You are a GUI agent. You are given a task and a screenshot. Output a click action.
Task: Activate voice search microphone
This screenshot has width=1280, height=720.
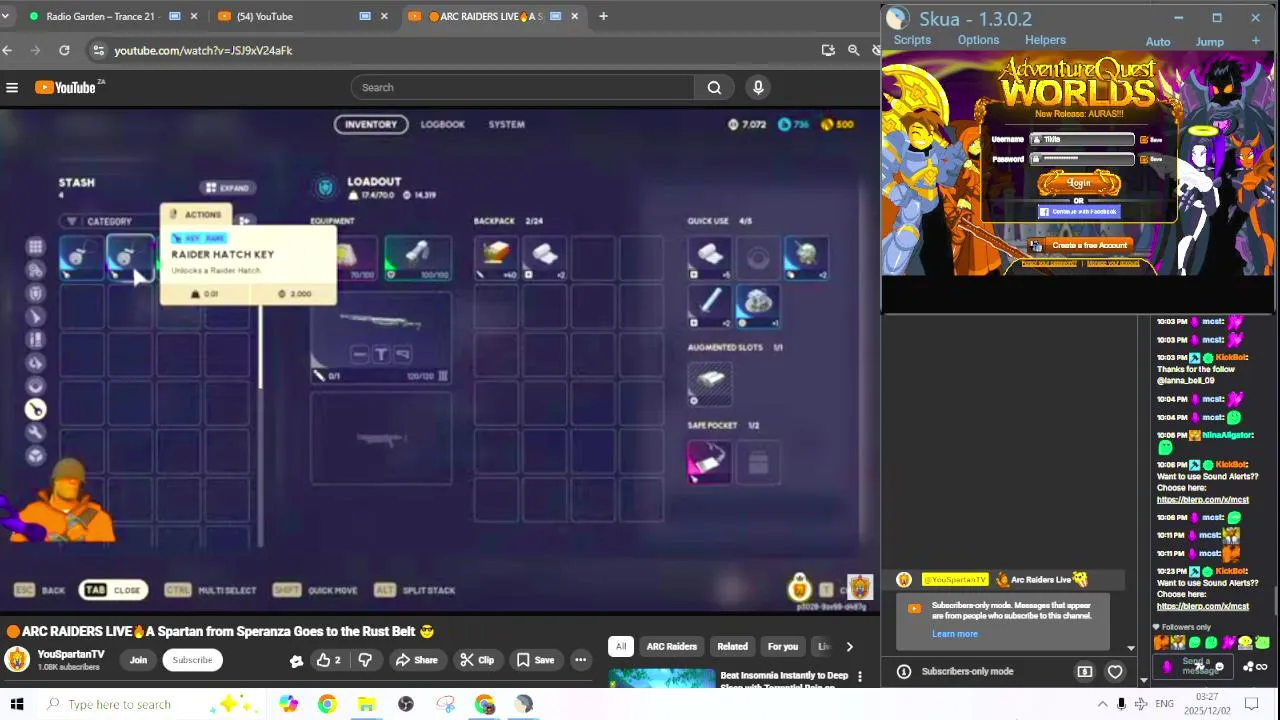(758, 88)
